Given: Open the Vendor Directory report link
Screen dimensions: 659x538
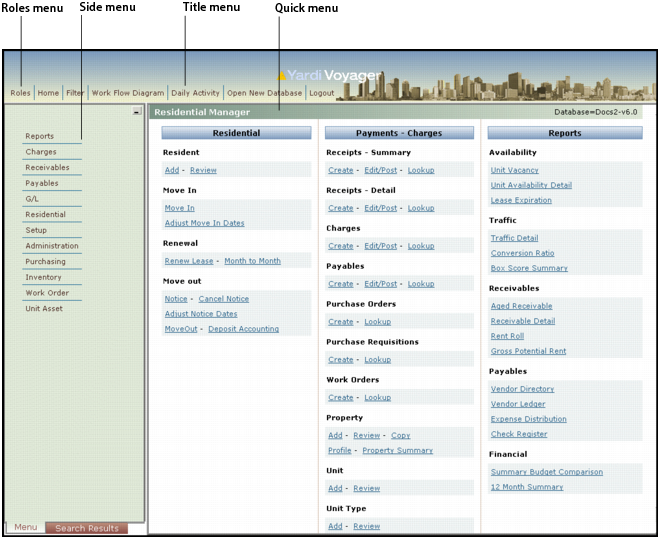Looking at the screenshot, I should pos(522,389).
